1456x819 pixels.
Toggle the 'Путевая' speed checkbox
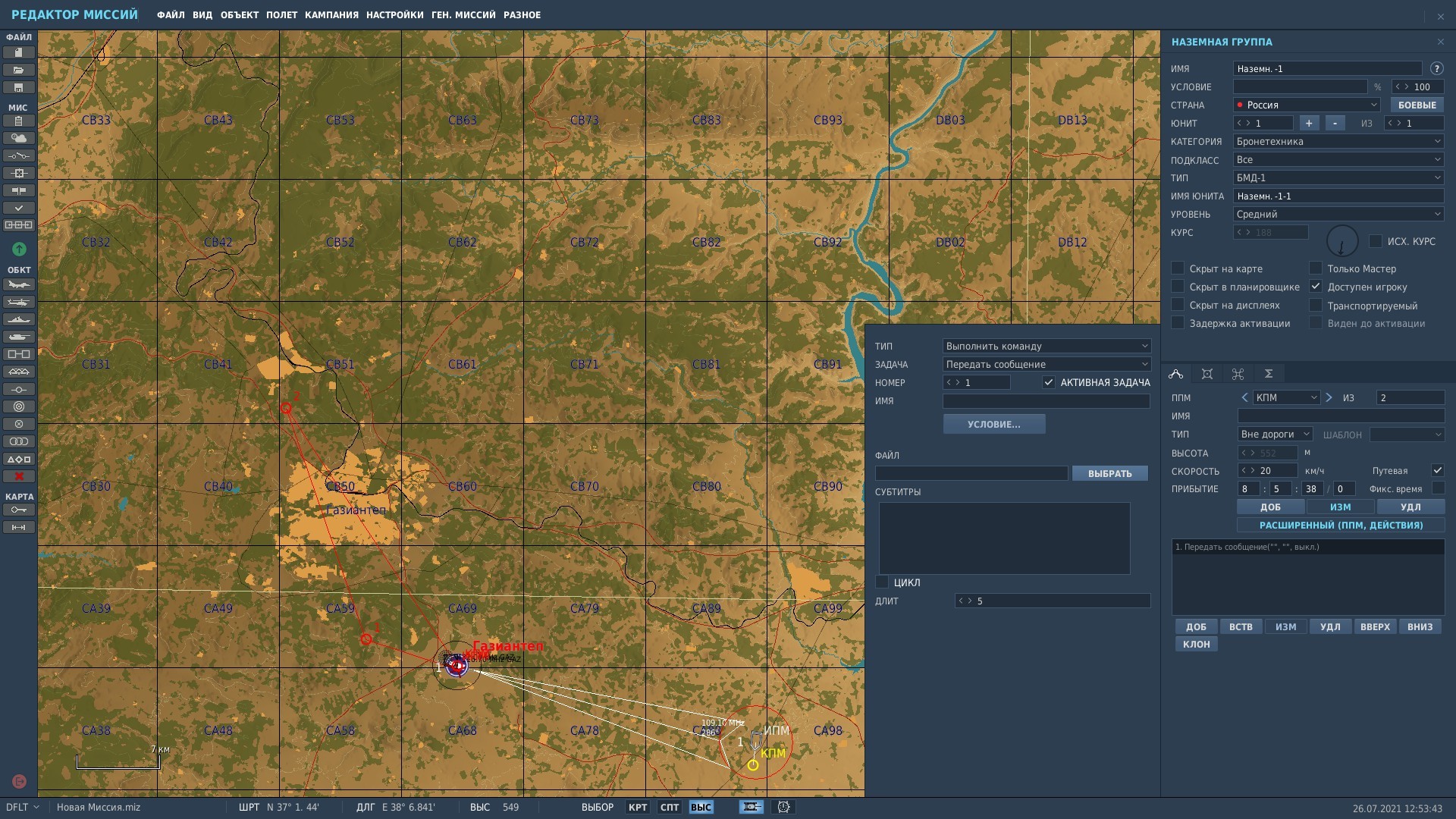pyautogui.click(x=1438, y=470)
